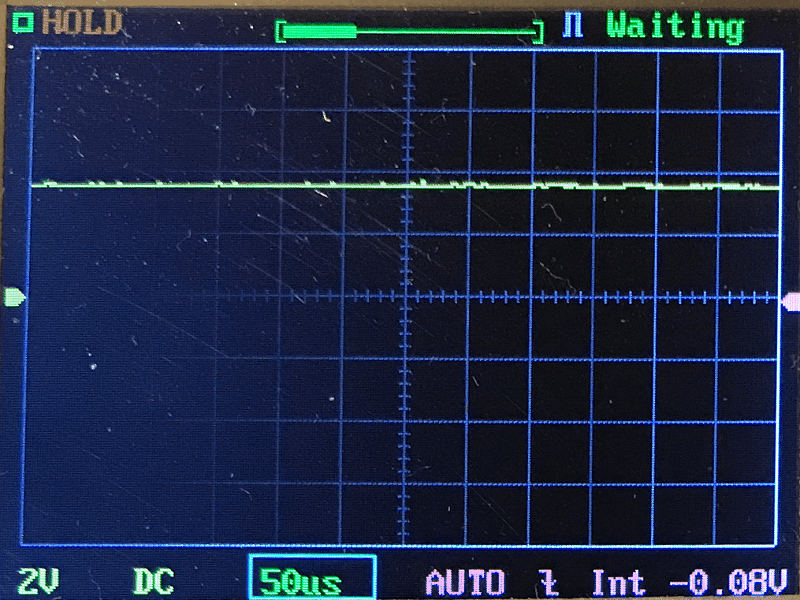Click the filled portion of memory bar
Screen dimensions: 800x600
pos(321,32)
